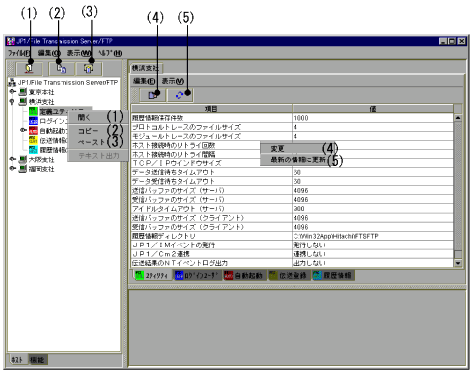The width and height of the screenshot is (472, 373).
Task: Select the green 定義ユティリティ tree icon
Action: [33, 111]
